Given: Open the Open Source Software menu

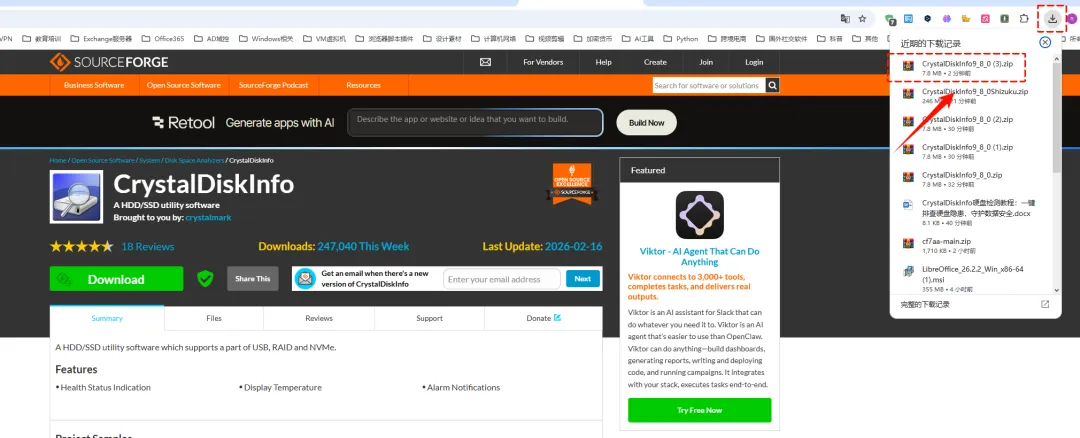Looking at the screenshot, I should (x=184, y=85).
